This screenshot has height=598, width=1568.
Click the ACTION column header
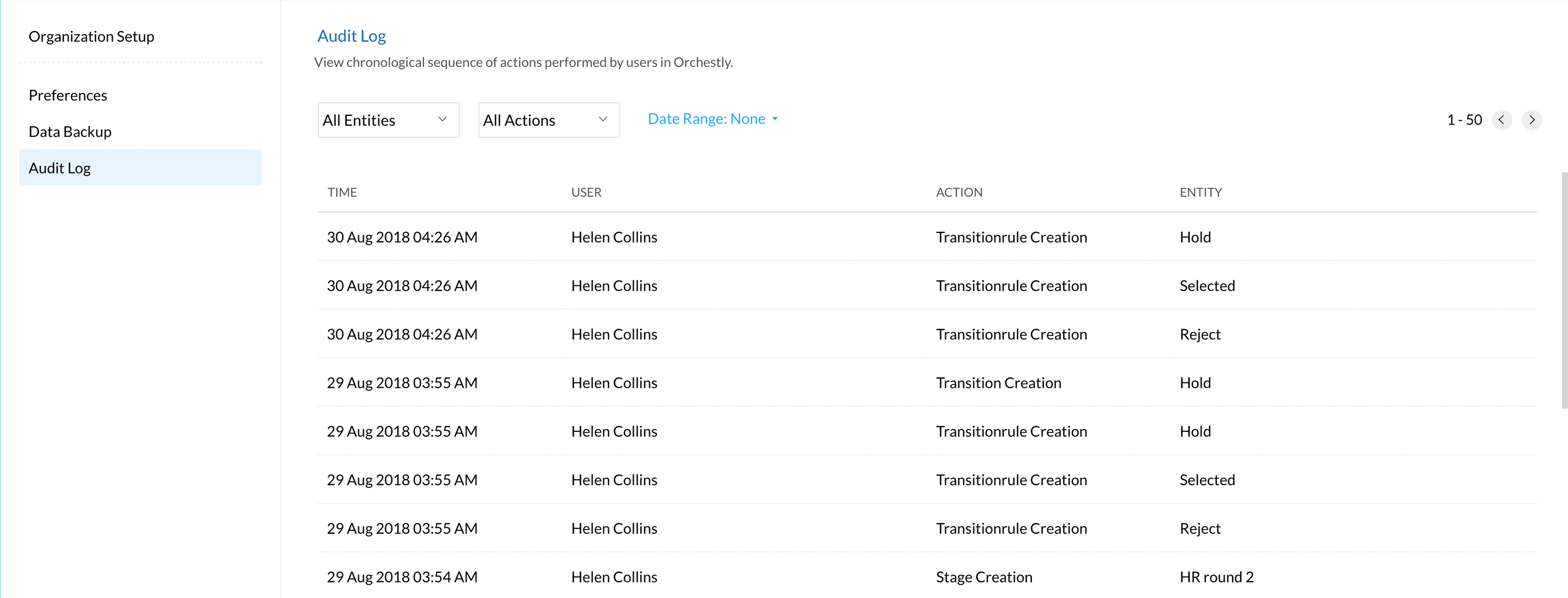point(959,192)
